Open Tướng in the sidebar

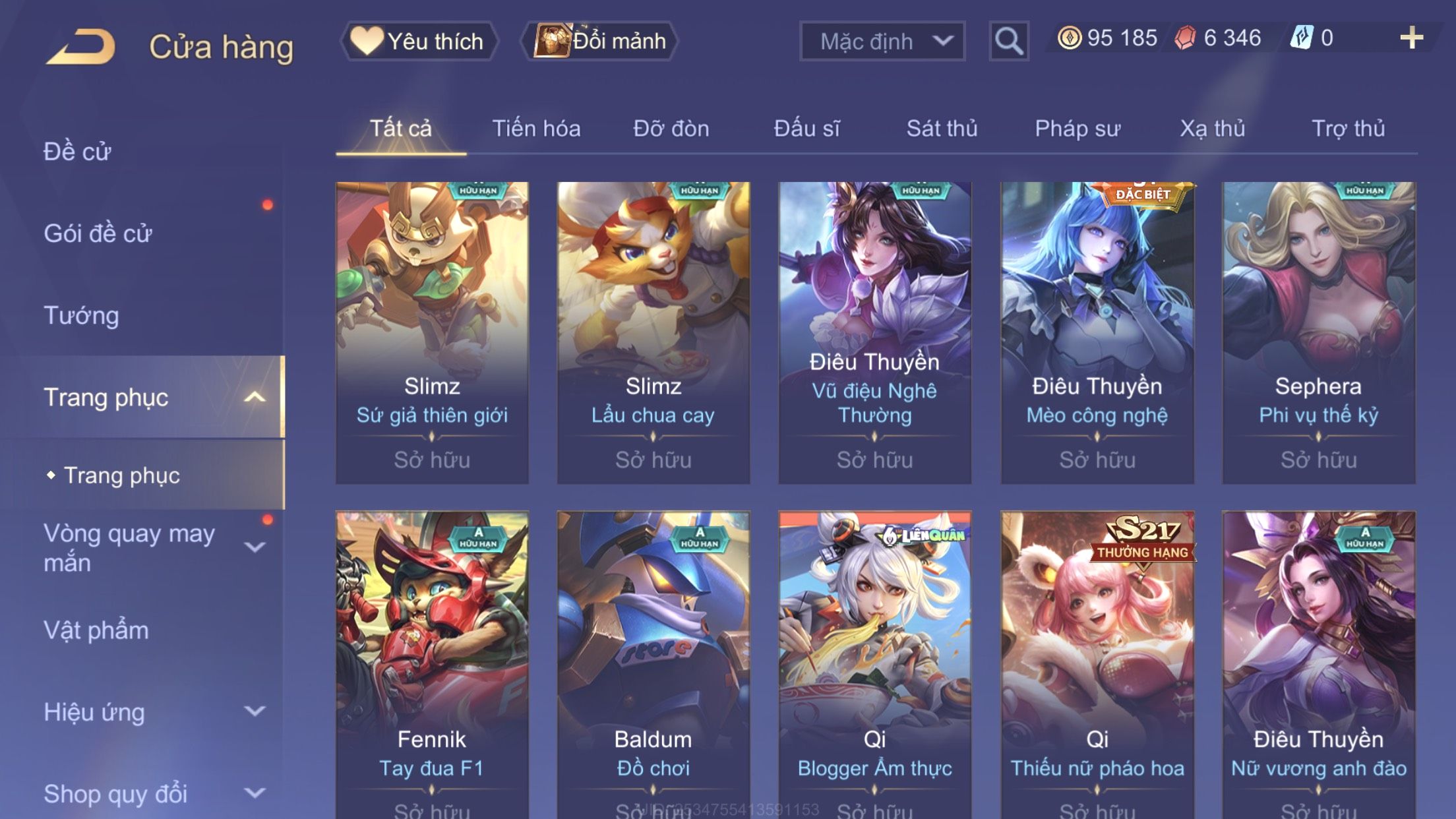[81, 315]
